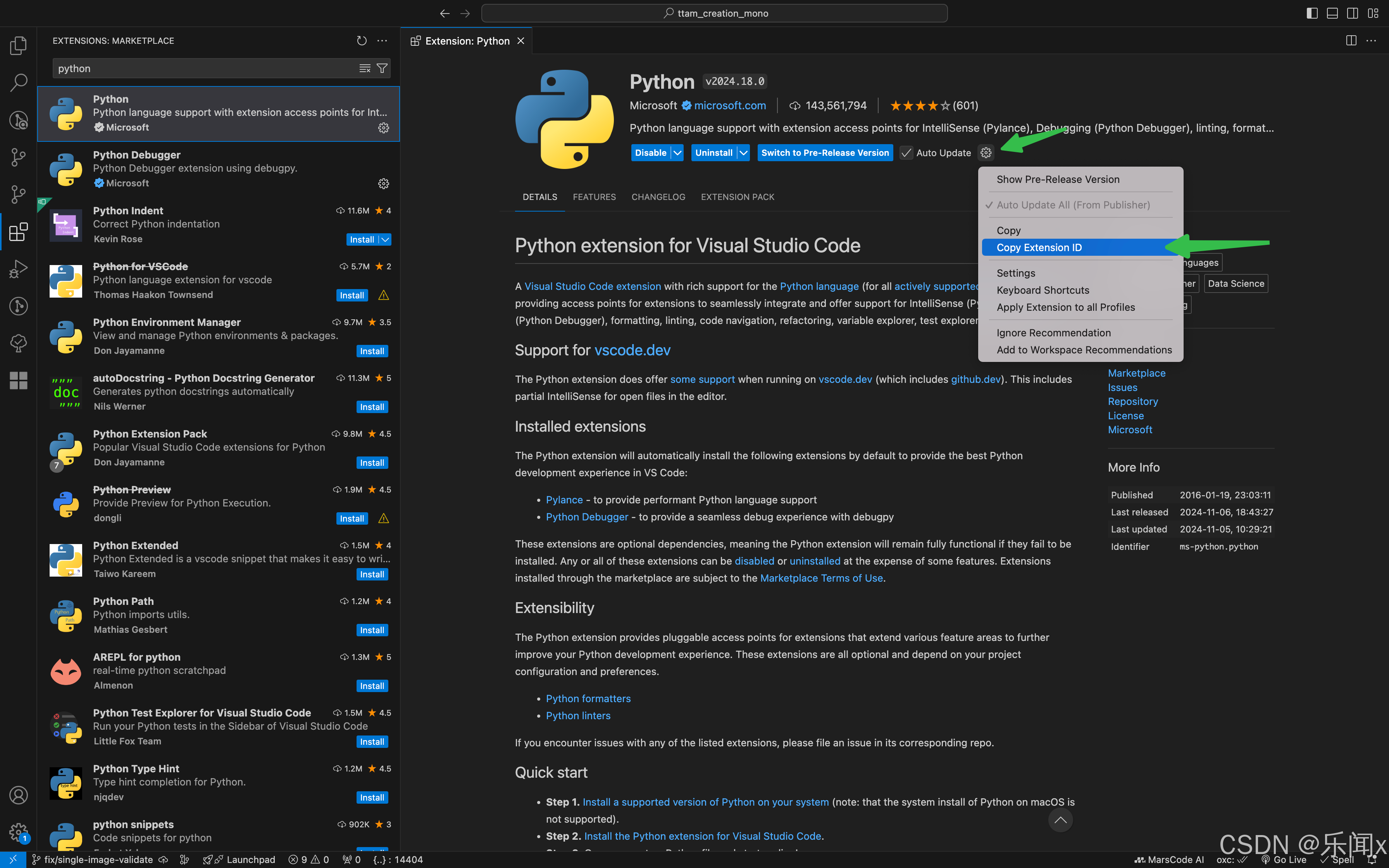Screen dimensions: 1389x868
Task: Toggle the bottom panel layout icon
Action: click(1332, 13)
